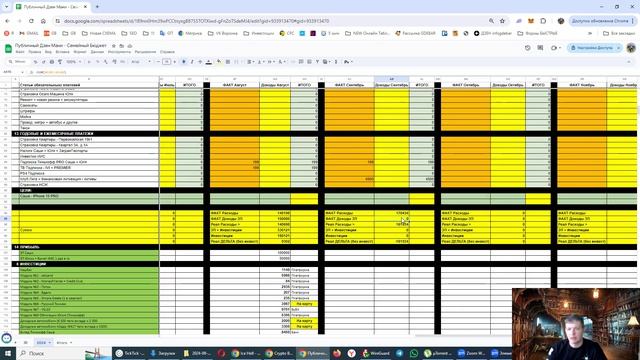Open the Data menu
Screen dimensions: 640x360
pyautogui.click(x=97, y=52)
